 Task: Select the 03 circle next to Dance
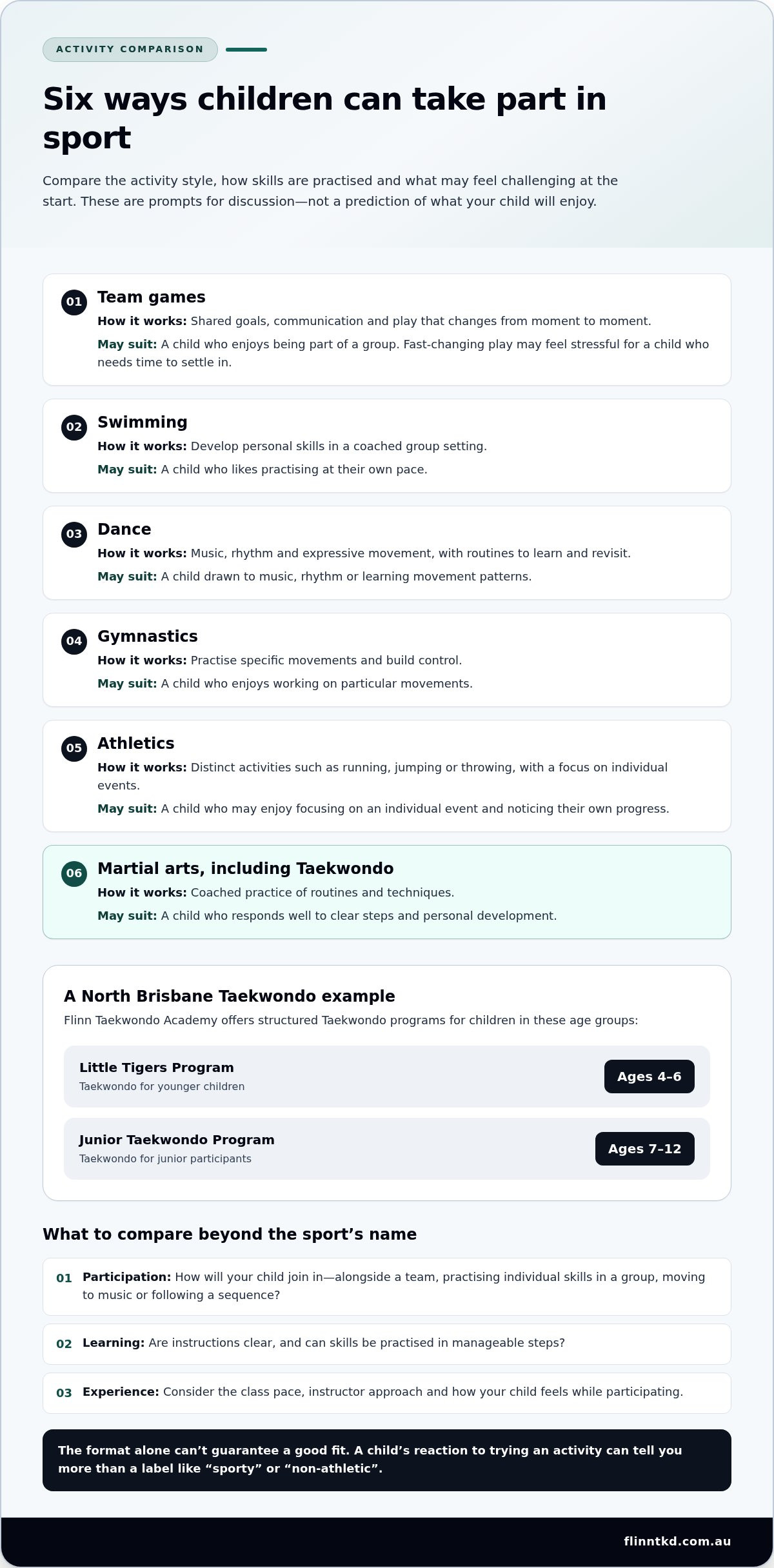click(74, 534)
